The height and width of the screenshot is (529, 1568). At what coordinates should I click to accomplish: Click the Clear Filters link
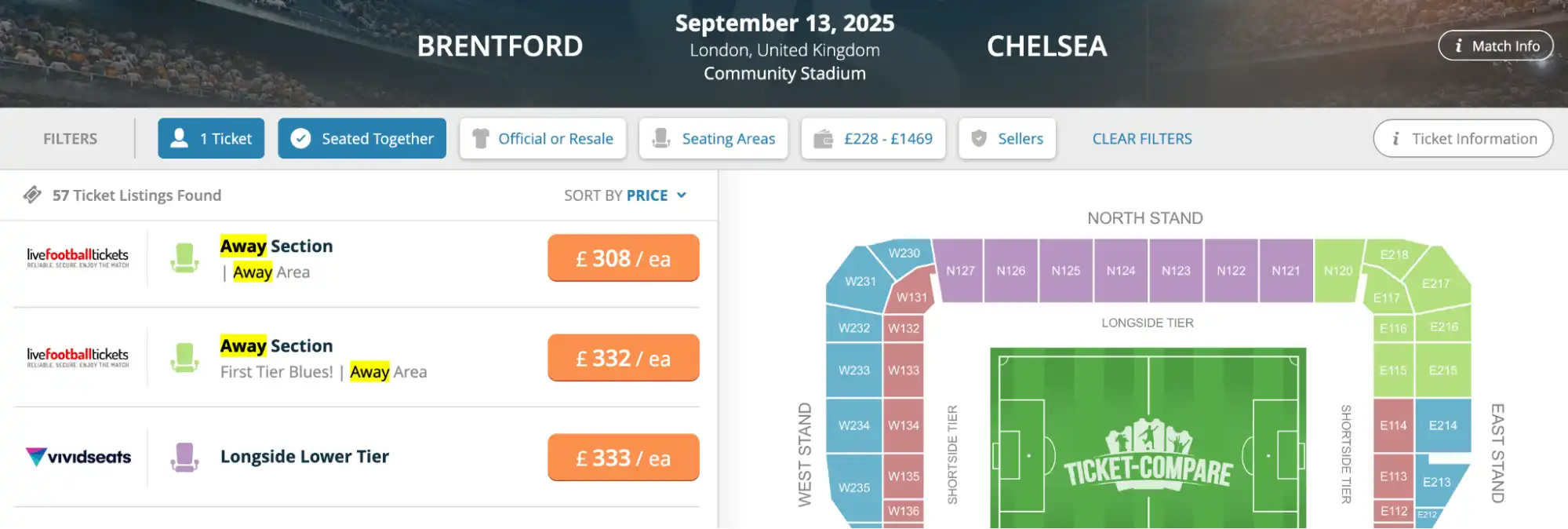click(1142, 138)
